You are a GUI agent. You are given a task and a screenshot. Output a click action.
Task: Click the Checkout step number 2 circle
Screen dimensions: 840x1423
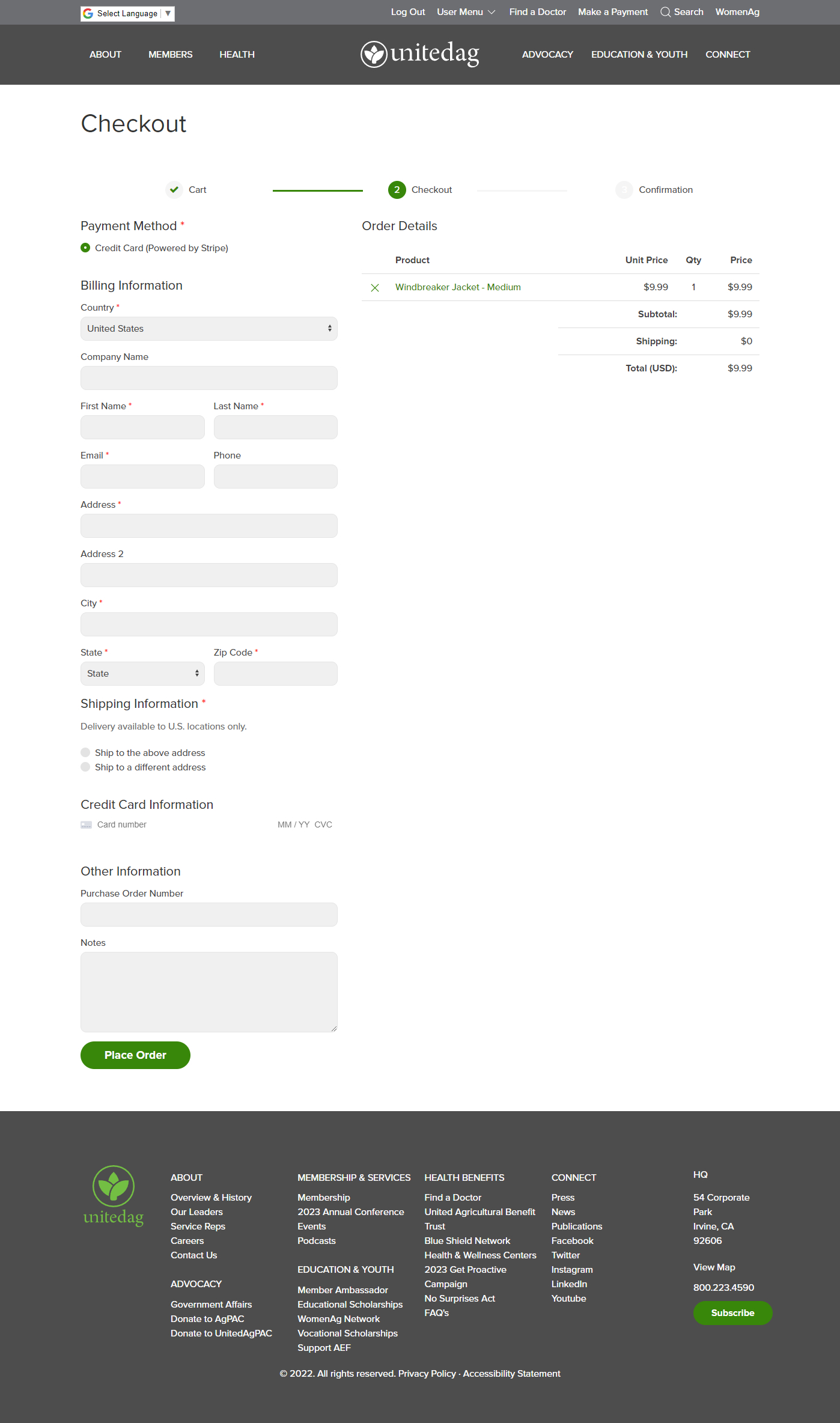397,190
